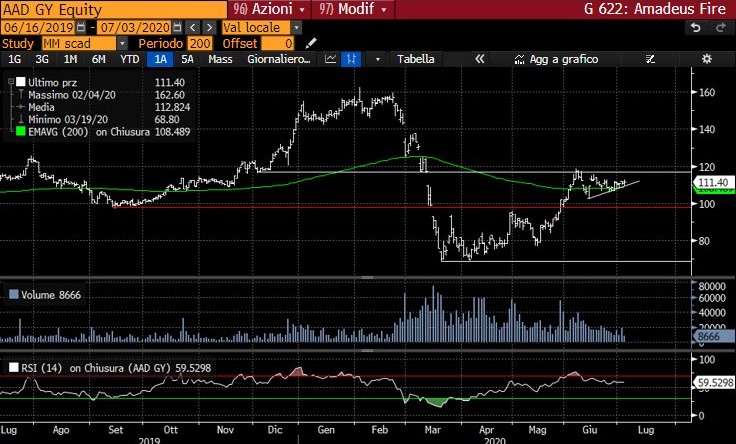Click the Periodo 200 input field
The width and height of the screenshot is (736, 444).
coord(199,44)
